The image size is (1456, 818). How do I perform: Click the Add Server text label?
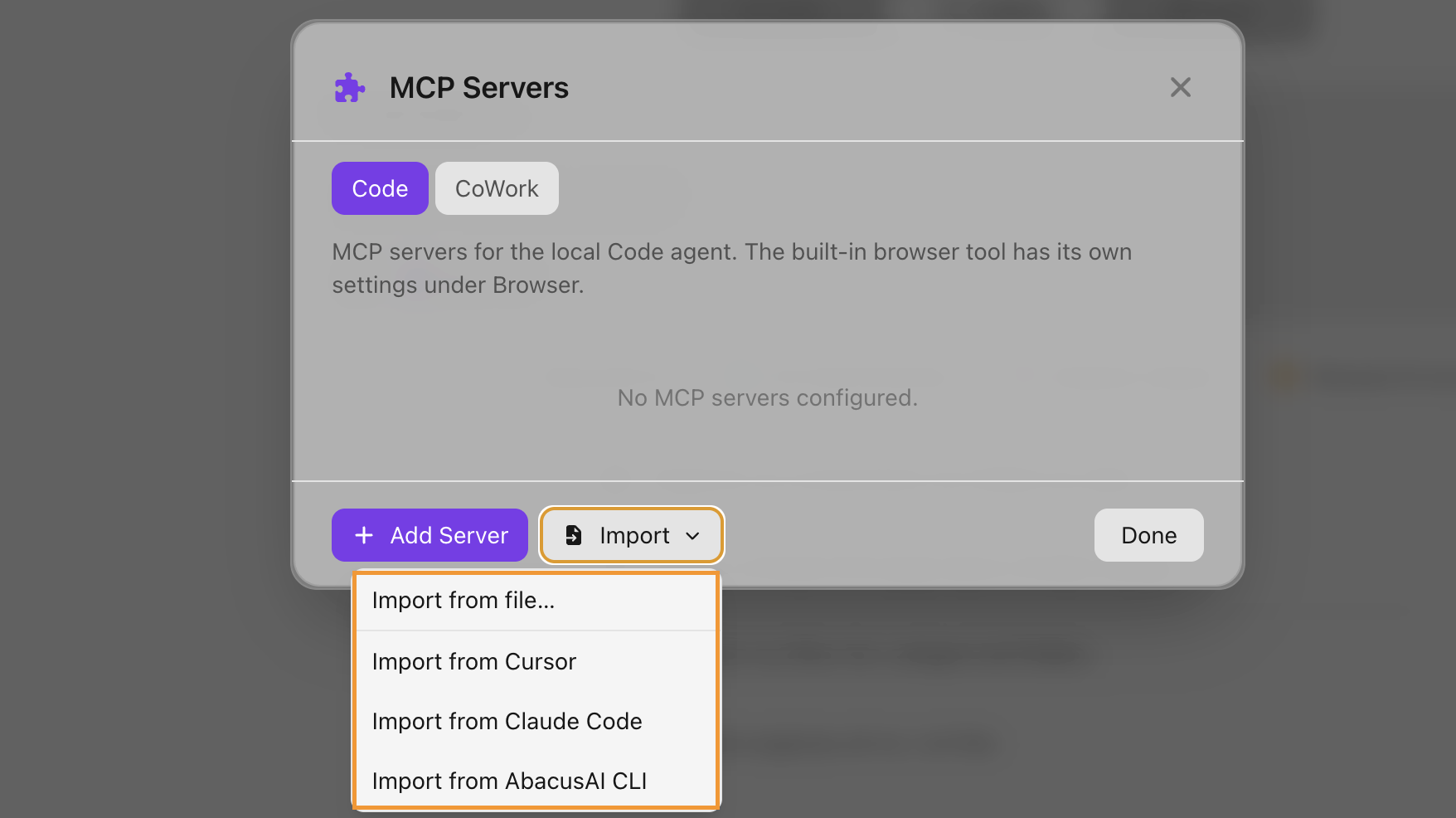pyautogui.click(x=449, y=536)
